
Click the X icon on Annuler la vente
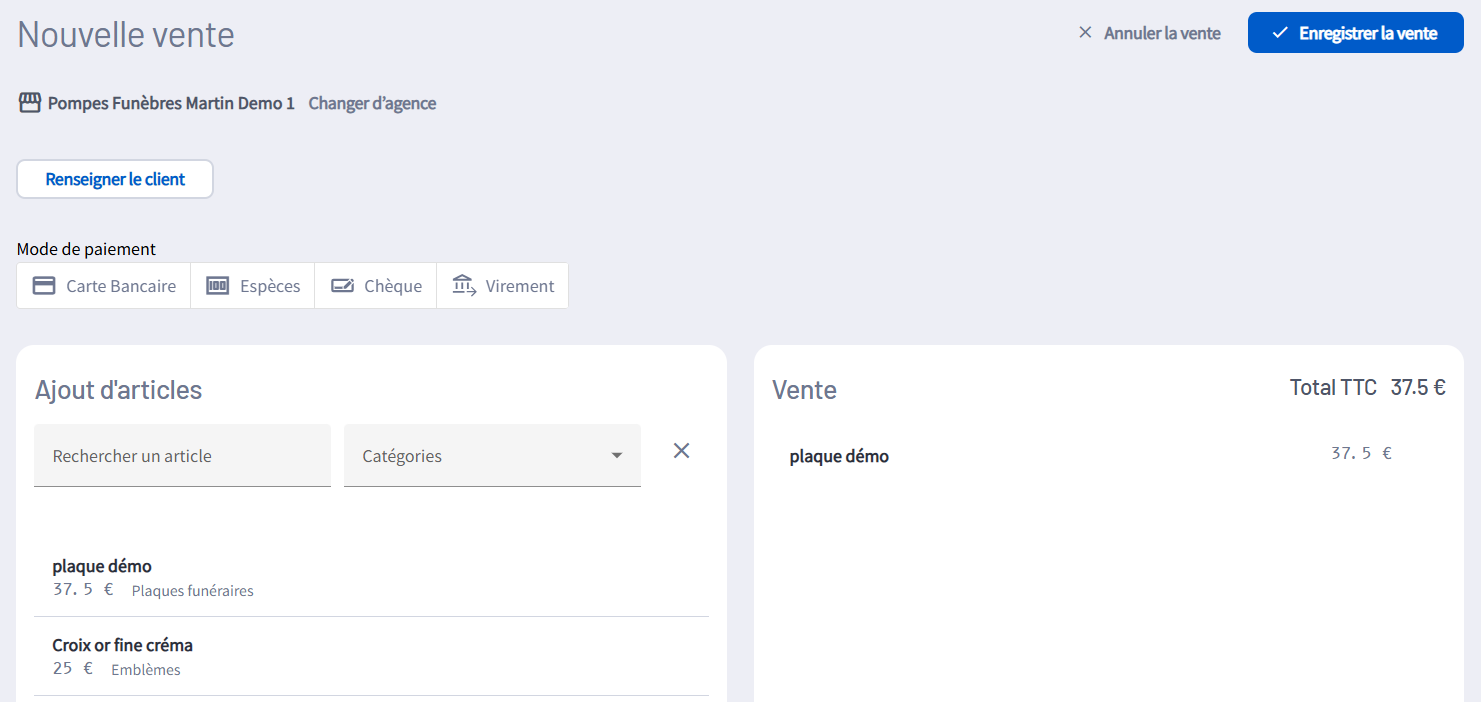(1085, 33)
